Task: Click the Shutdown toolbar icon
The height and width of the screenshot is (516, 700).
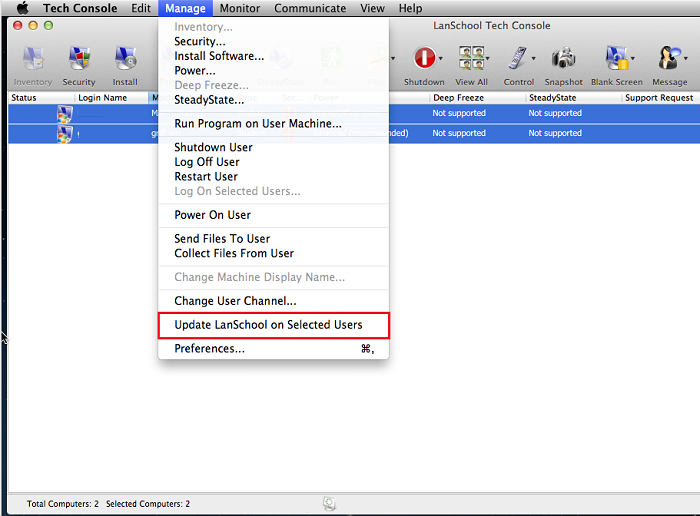Action: [424, 58]
